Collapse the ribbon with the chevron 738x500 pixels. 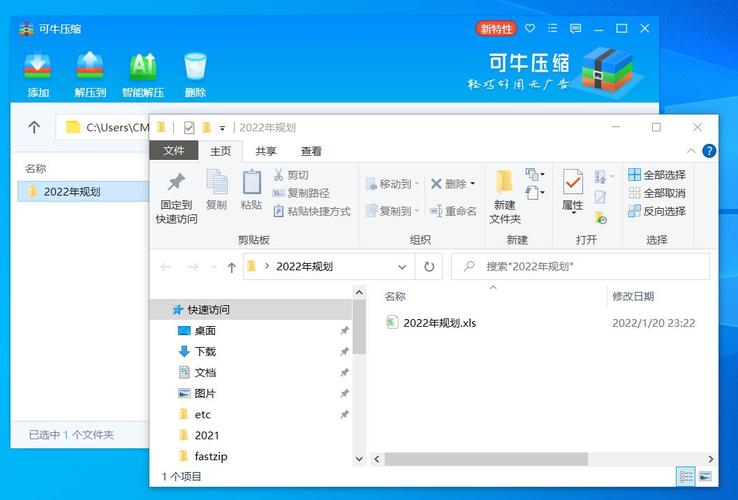(x=691, y=151)
